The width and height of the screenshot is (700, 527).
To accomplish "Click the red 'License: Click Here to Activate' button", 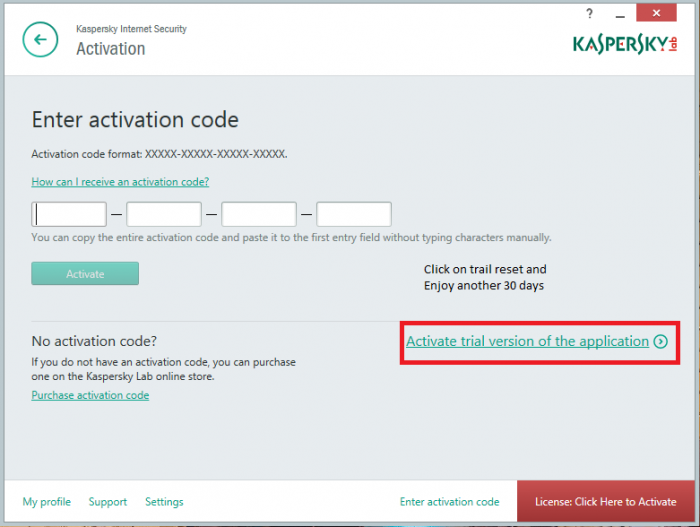I will tap(605, 502).
